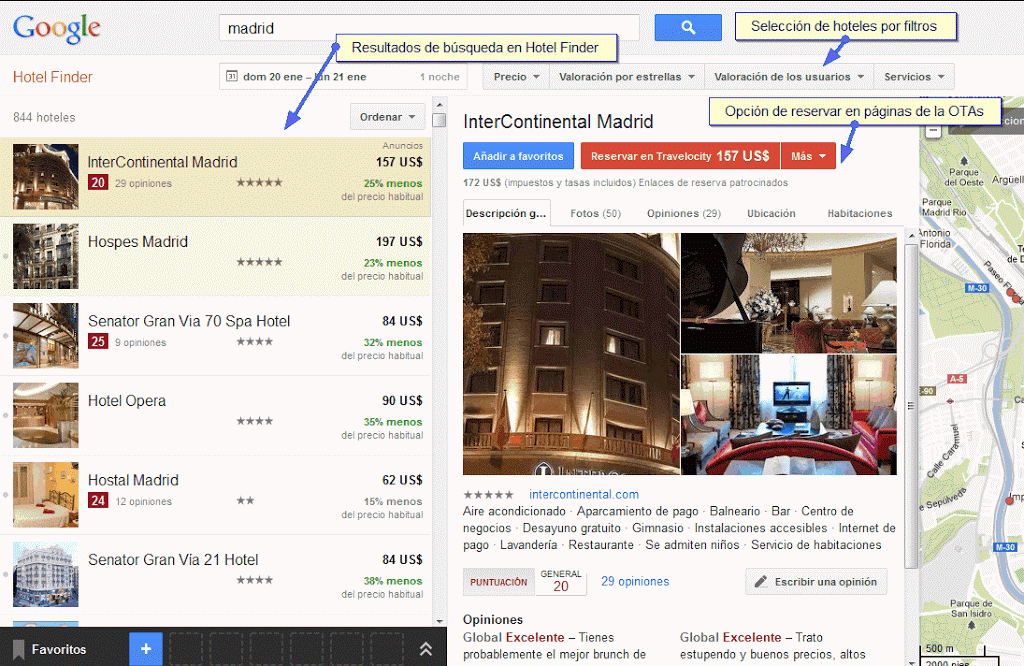Open the 29 opiniones link next to score
Image resolution: width=1024 pixels, height=666 pixels.
coord(635,581)
